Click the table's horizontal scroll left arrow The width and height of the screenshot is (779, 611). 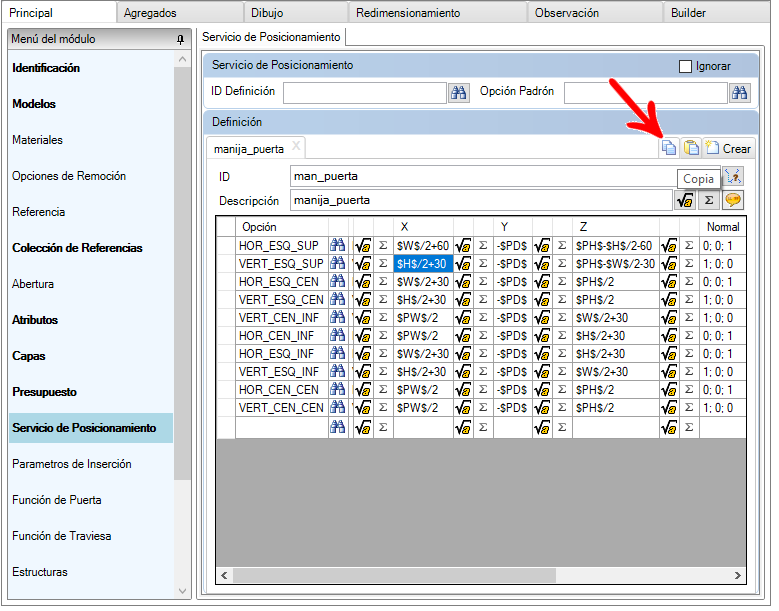tap(225, 575)
